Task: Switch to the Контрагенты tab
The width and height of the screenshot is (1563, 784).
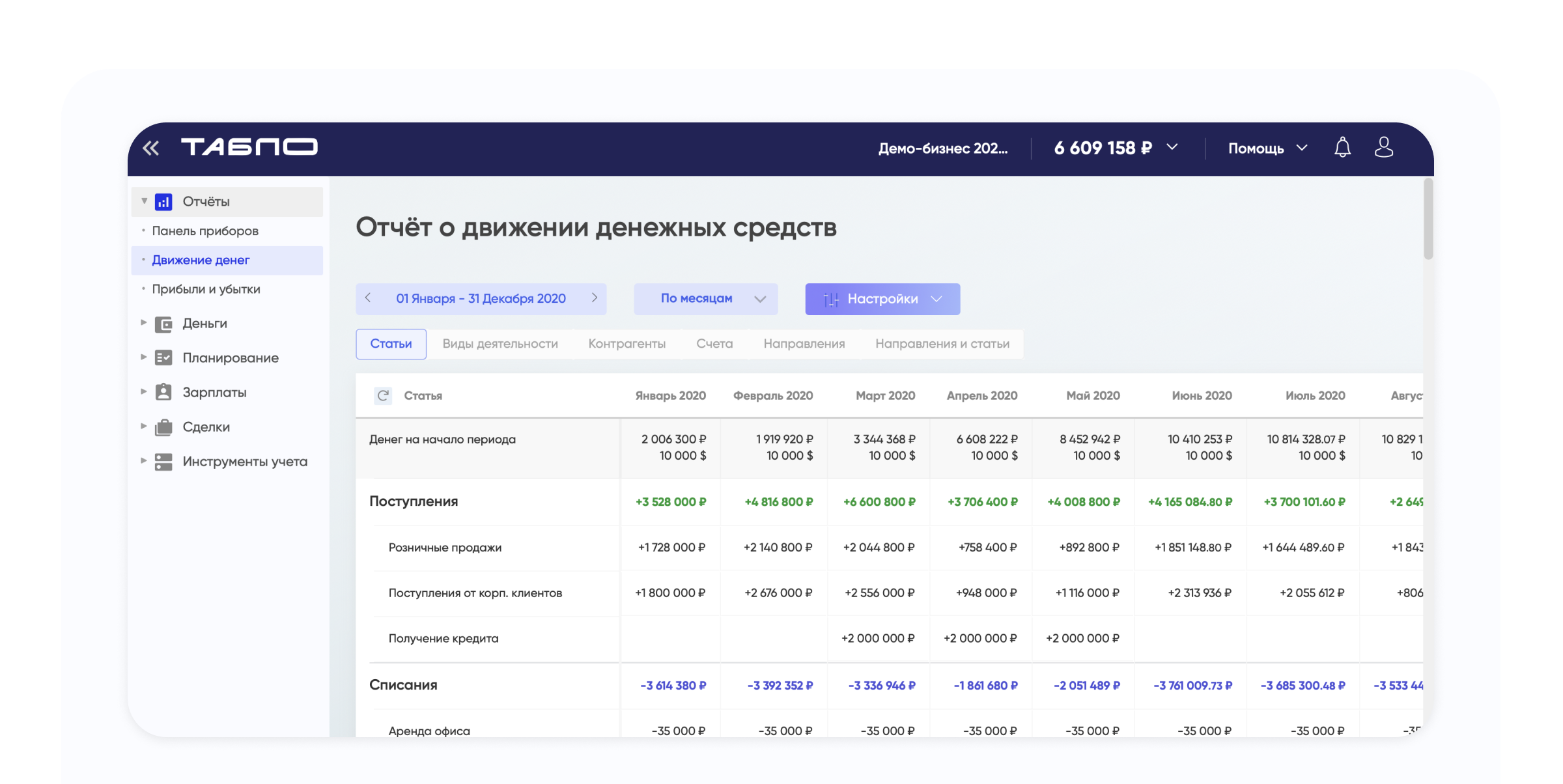Action: point(627,344)
